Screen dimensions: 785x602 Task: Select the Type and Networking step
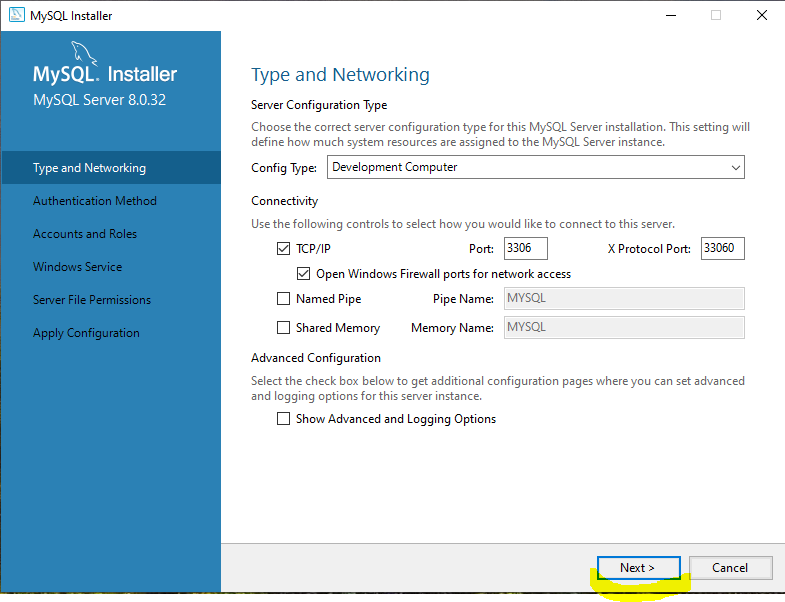click(x=111, y=168)
